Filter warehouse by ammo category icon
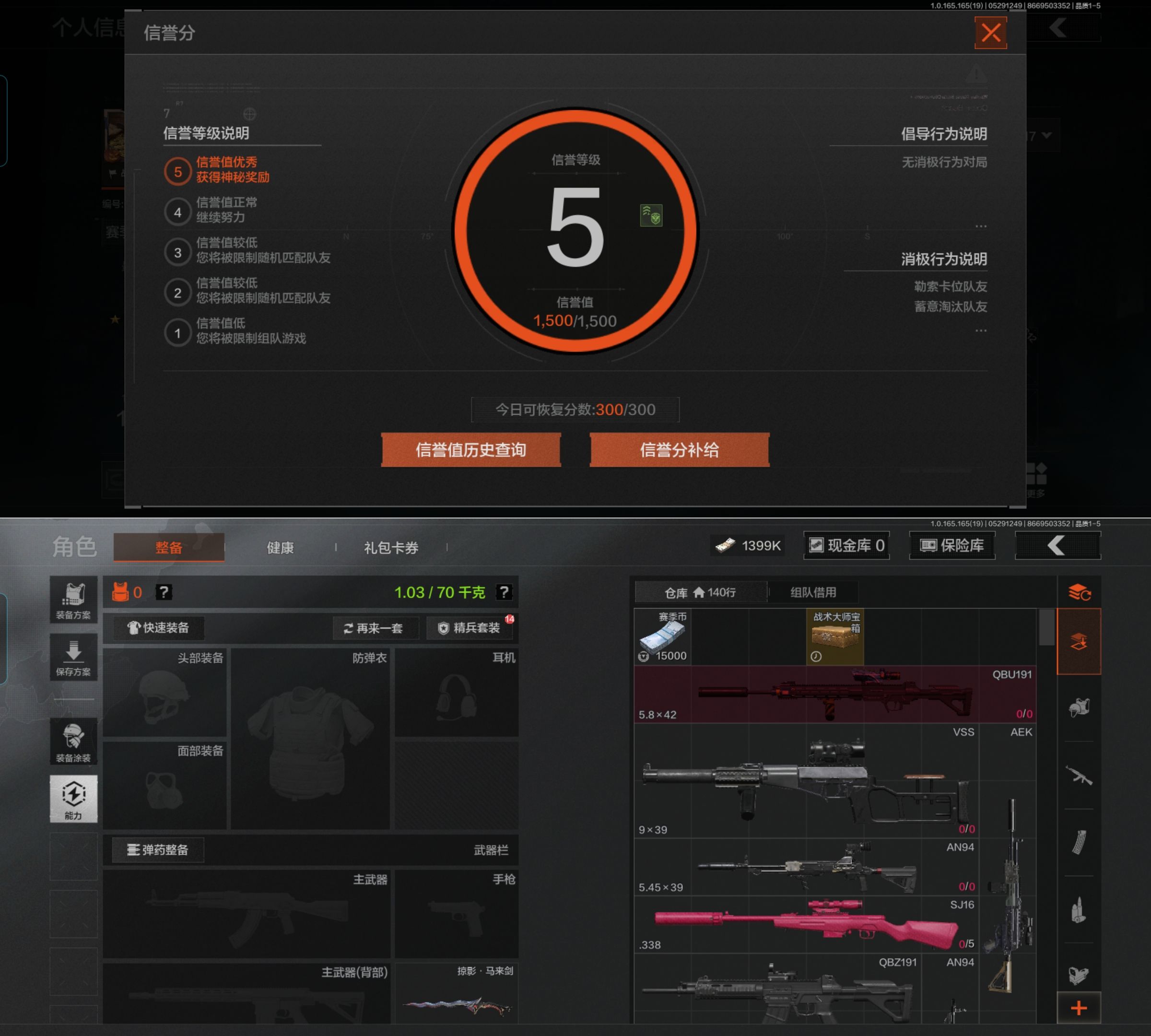Screen dimensions: 1151x1036 1079,910
